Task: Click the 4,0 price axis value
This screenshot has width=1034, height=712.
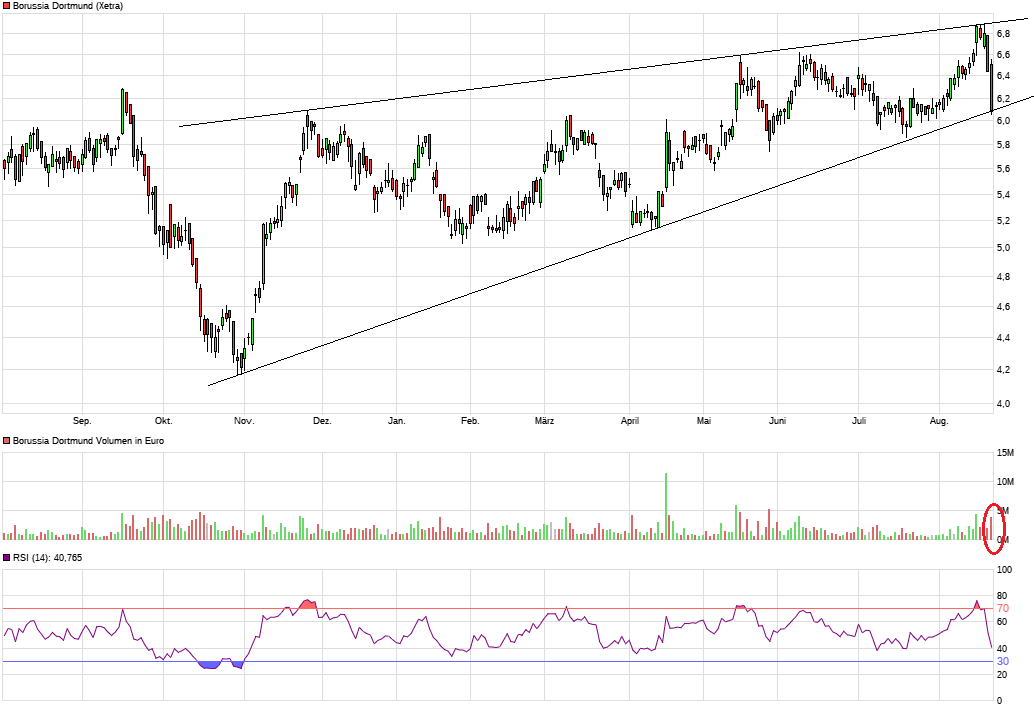Action: point(1003,403)
